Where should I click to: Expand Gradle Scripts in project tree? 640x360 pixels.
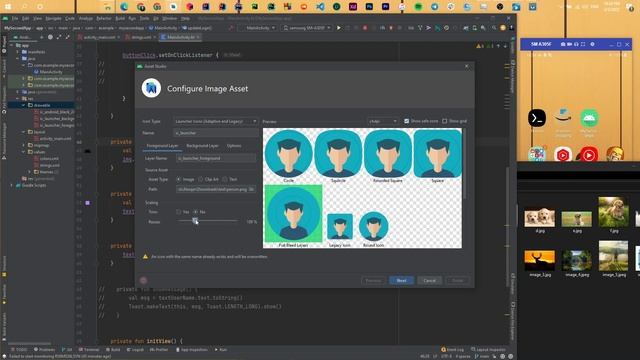click(12, 185)
